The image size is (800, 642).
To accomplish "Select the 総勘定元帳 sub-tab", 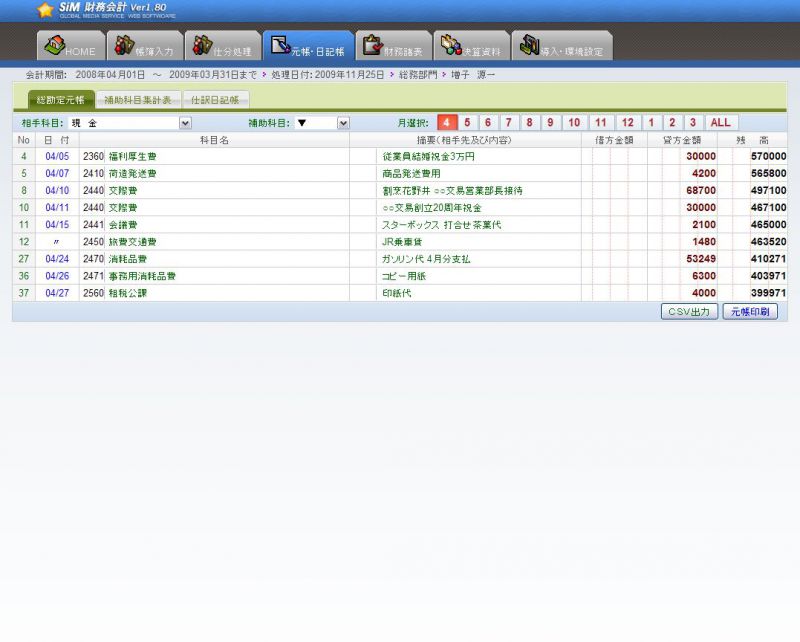I will point(60,100).
